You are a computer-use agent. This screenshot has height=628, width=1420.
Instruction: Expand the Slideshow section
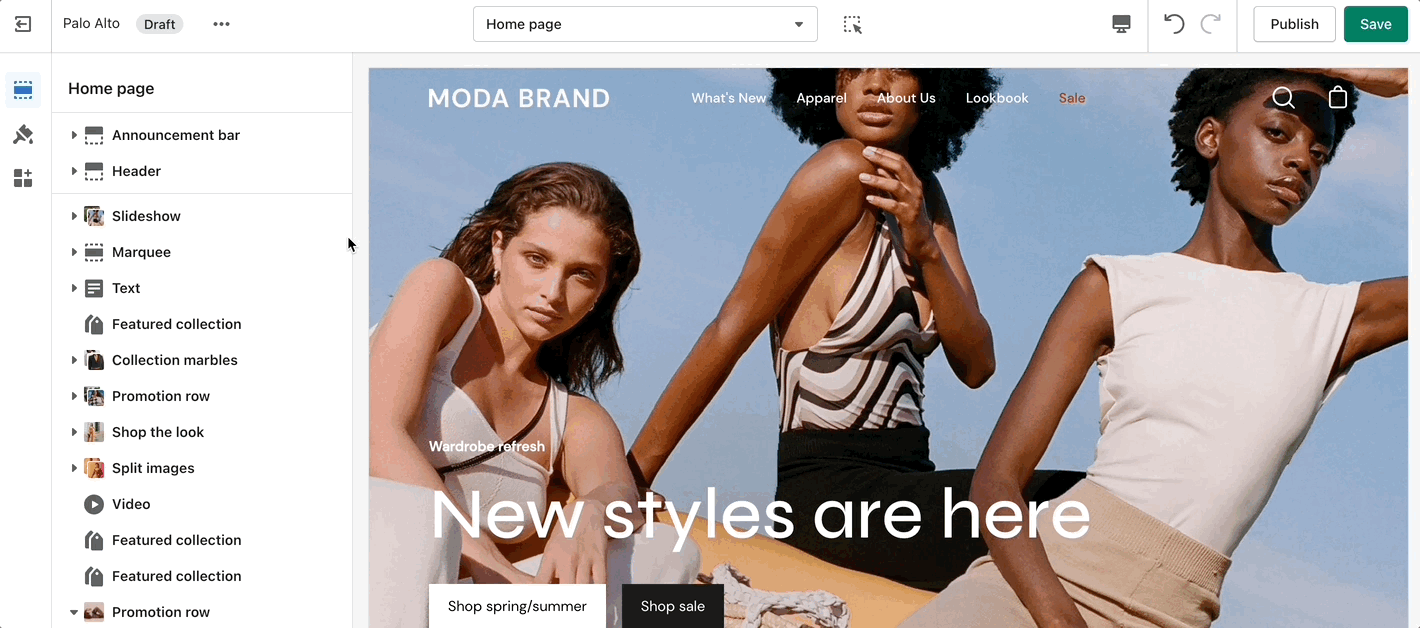pos(74,216)
